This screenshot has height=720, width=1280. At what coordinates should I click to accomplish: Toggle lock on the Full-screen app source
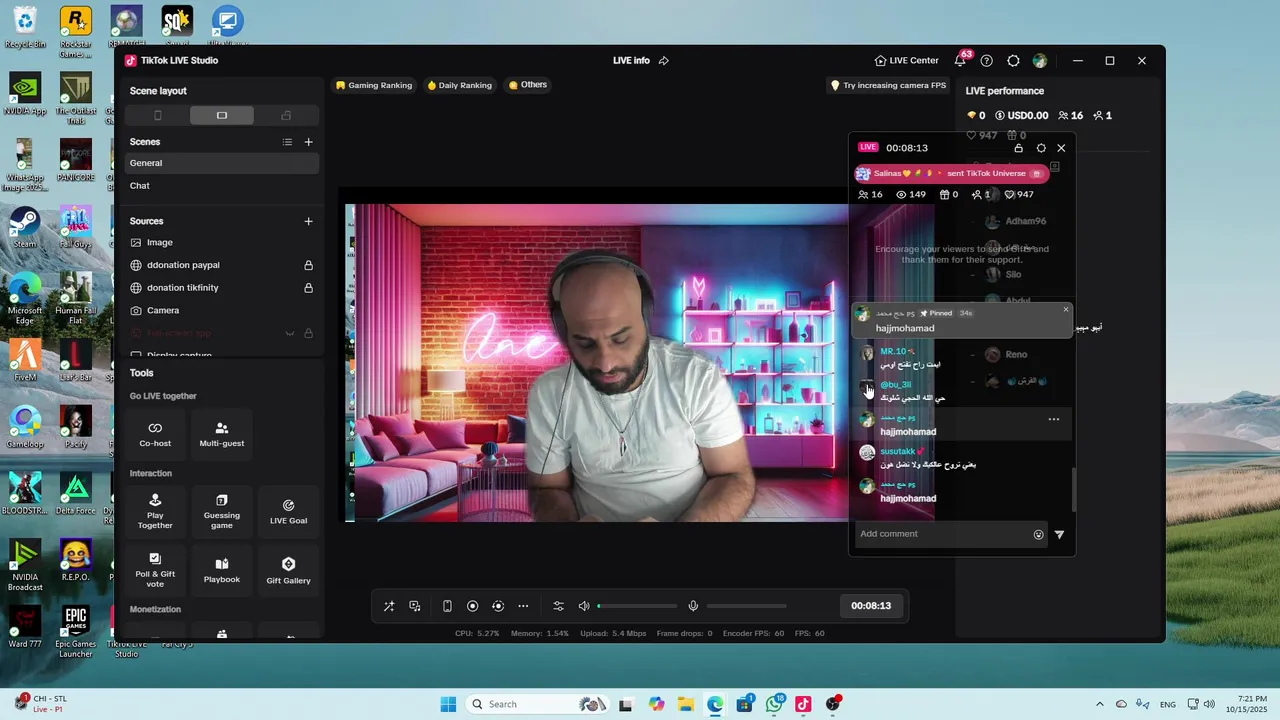308,333
